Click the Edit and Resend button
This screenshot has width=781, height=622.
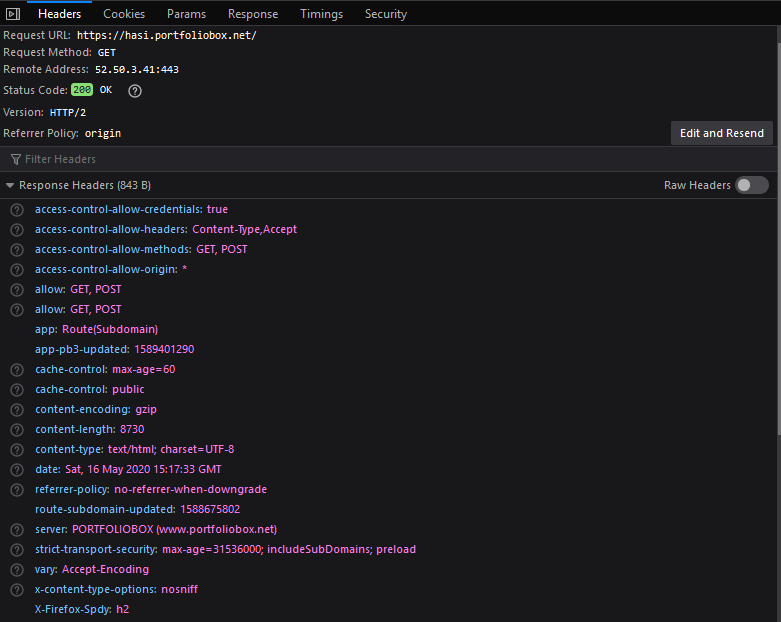(722, 133)
